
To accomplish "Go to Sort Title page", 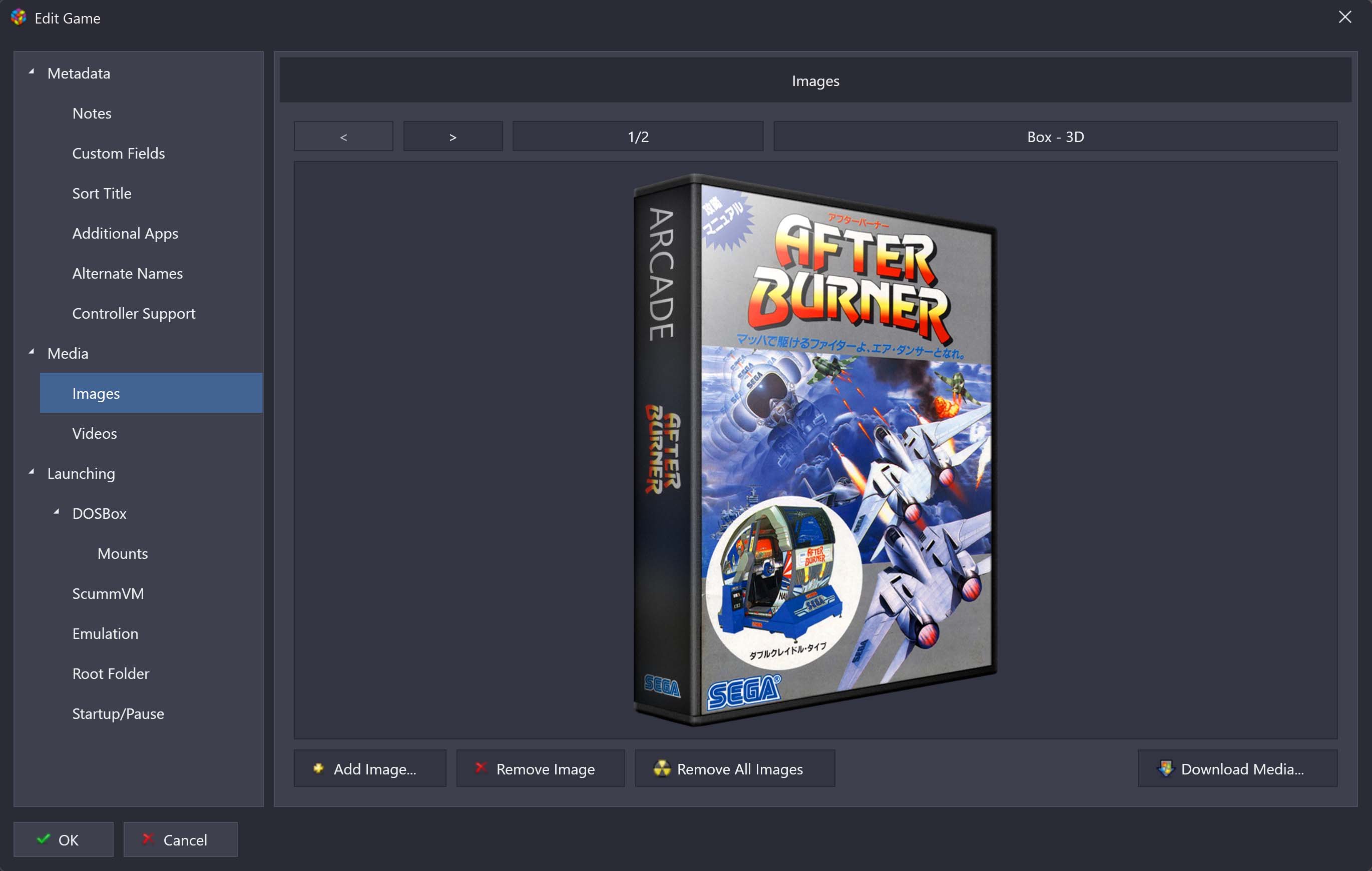I will pyautogui.click(x=102, y=193).
